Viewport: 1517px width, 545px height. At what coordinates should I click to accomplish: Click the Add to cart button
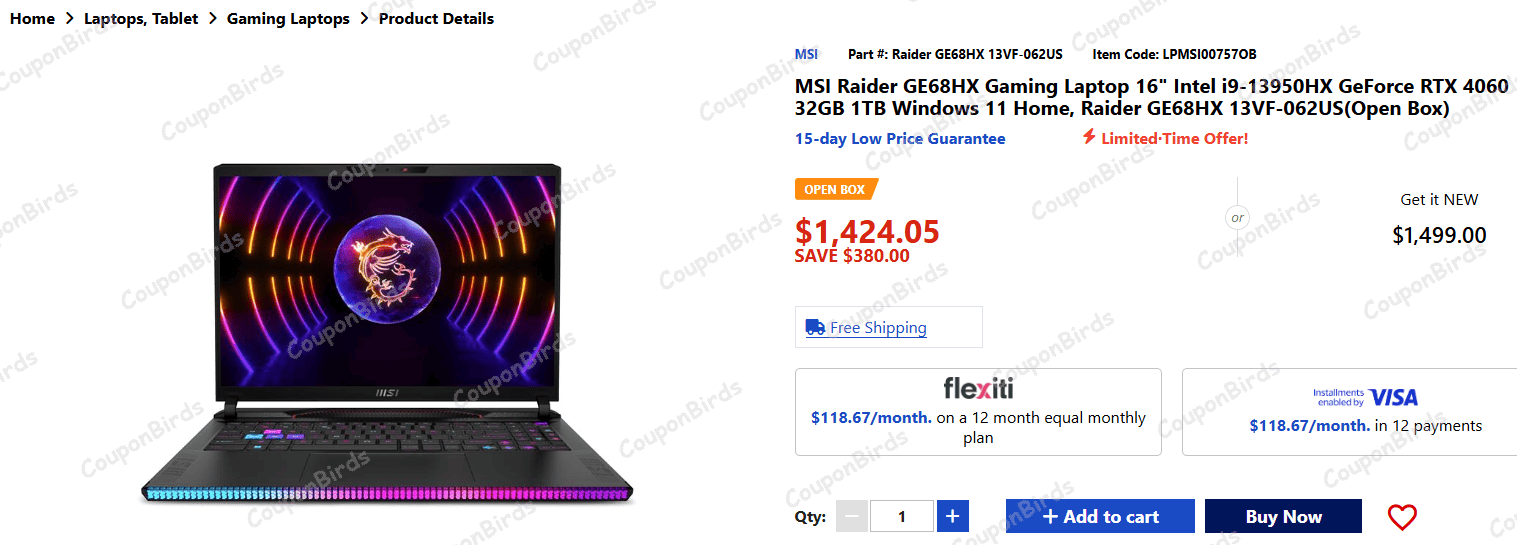coord(1100,516)
